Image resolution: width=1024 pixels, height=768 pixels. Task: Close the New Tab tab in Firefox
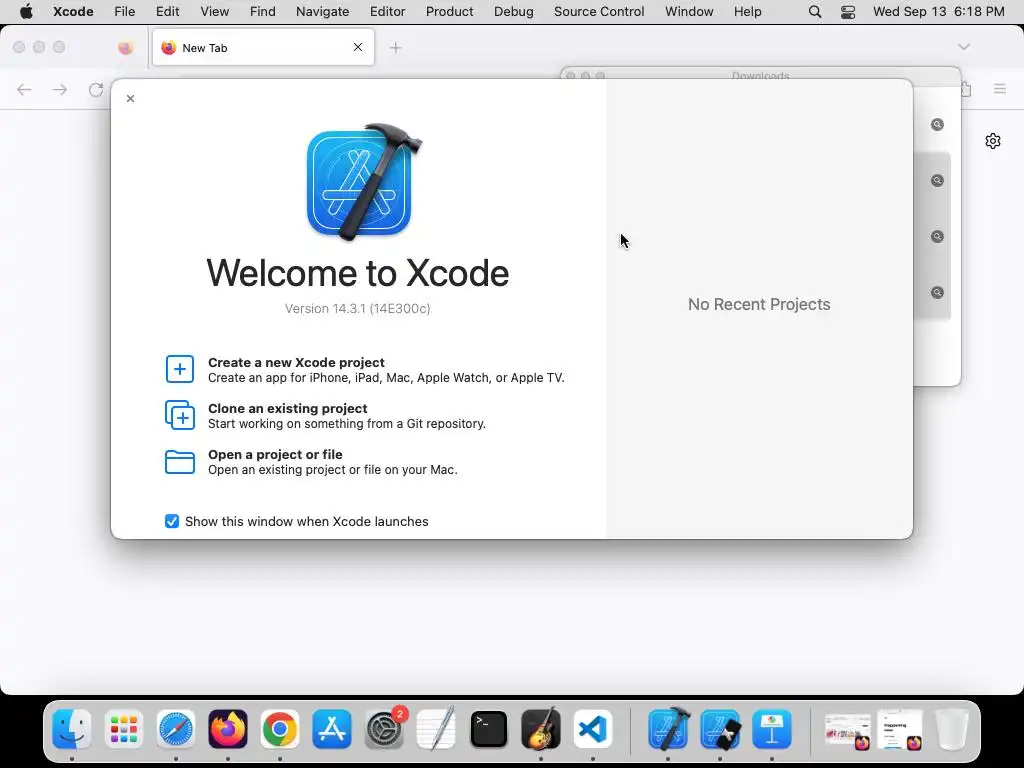coord(358,47)
